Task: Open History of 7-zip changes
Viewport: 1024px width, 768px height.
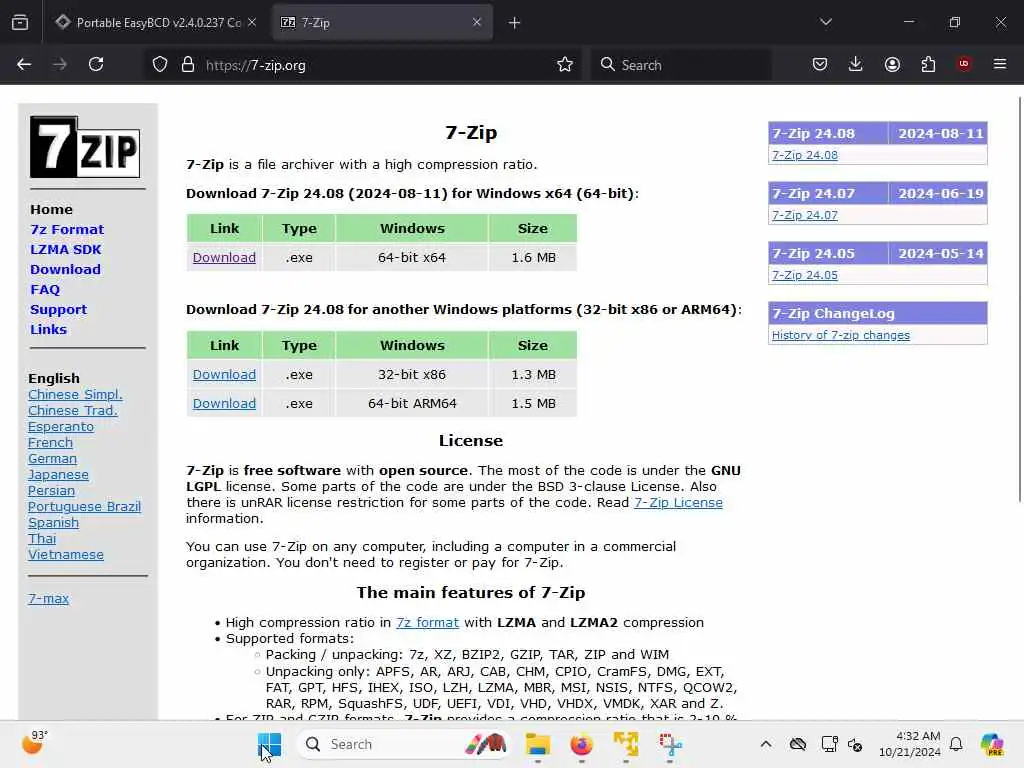Action: [x=840, y=336]
